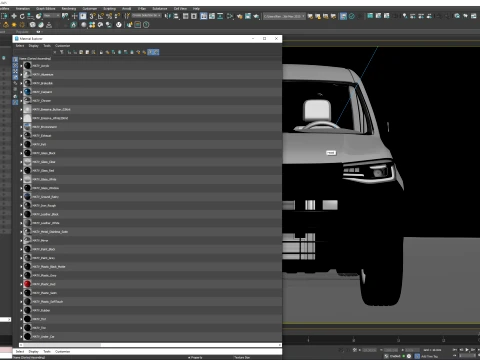
Task: Click the teapot Render icon in main toolbar
Action: coord(256,16)
